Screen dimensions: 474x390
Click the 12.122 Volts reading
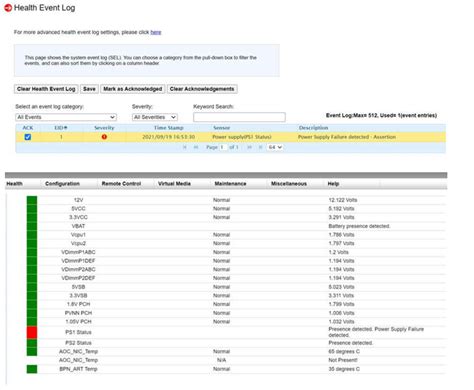343,200
